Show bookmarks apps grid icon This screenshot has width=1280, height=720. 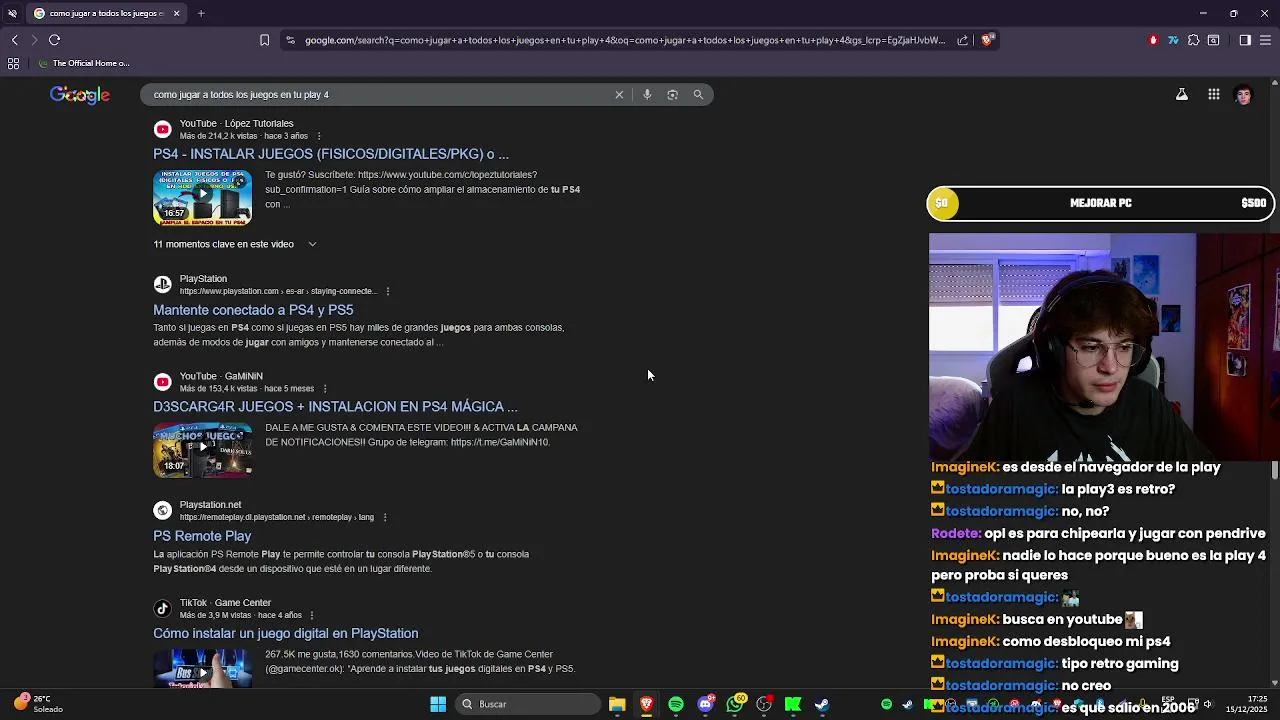(x=13, y=63)
